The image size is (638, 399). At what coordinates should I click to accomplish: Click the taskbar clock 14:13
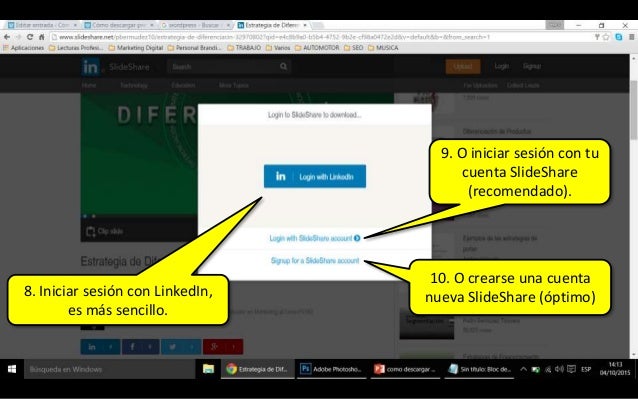[x=615, y=368]
